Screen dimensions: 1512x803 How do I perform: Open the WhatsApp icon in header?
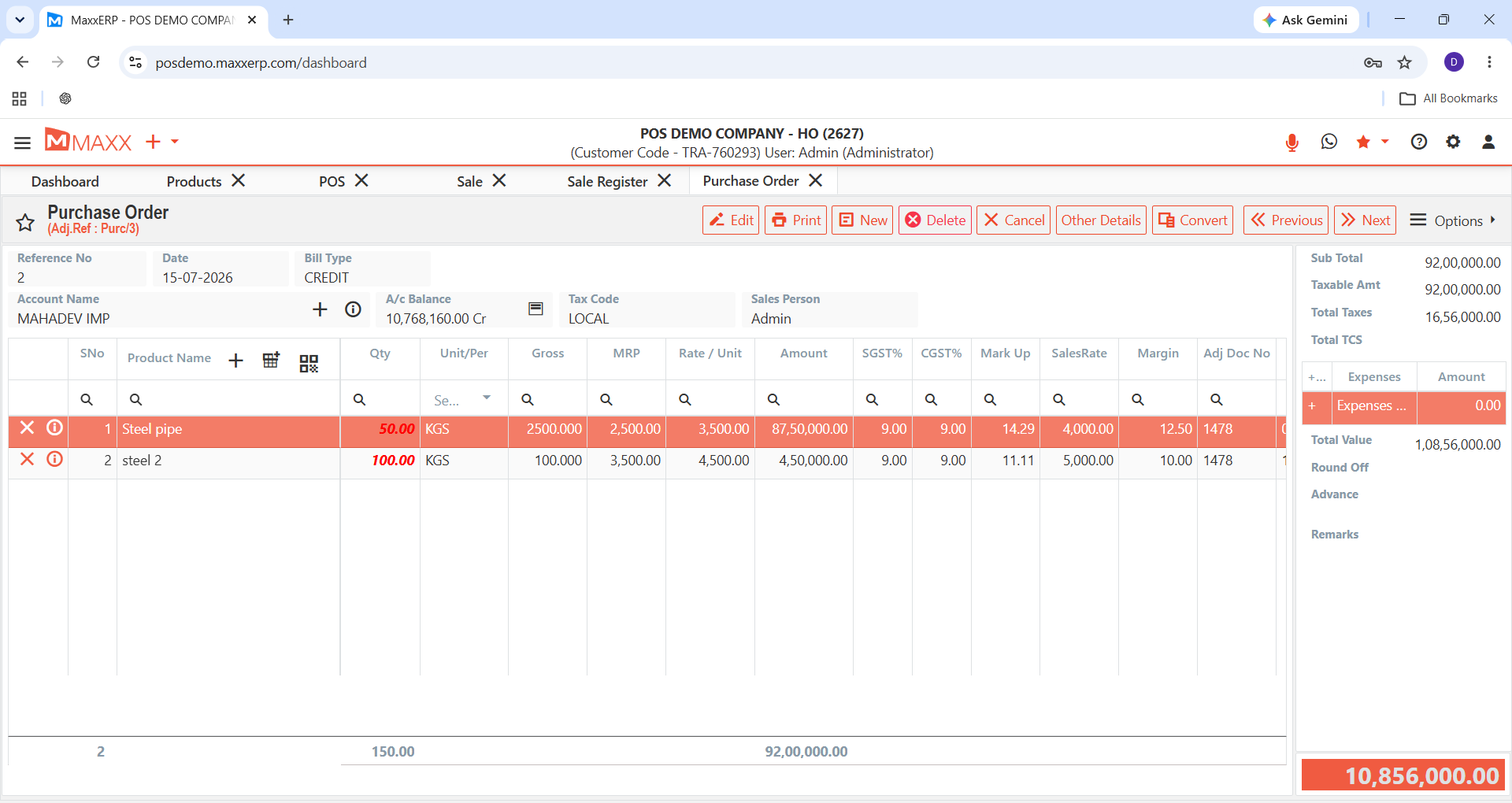pyautogui.click(x=1329, y=142)
